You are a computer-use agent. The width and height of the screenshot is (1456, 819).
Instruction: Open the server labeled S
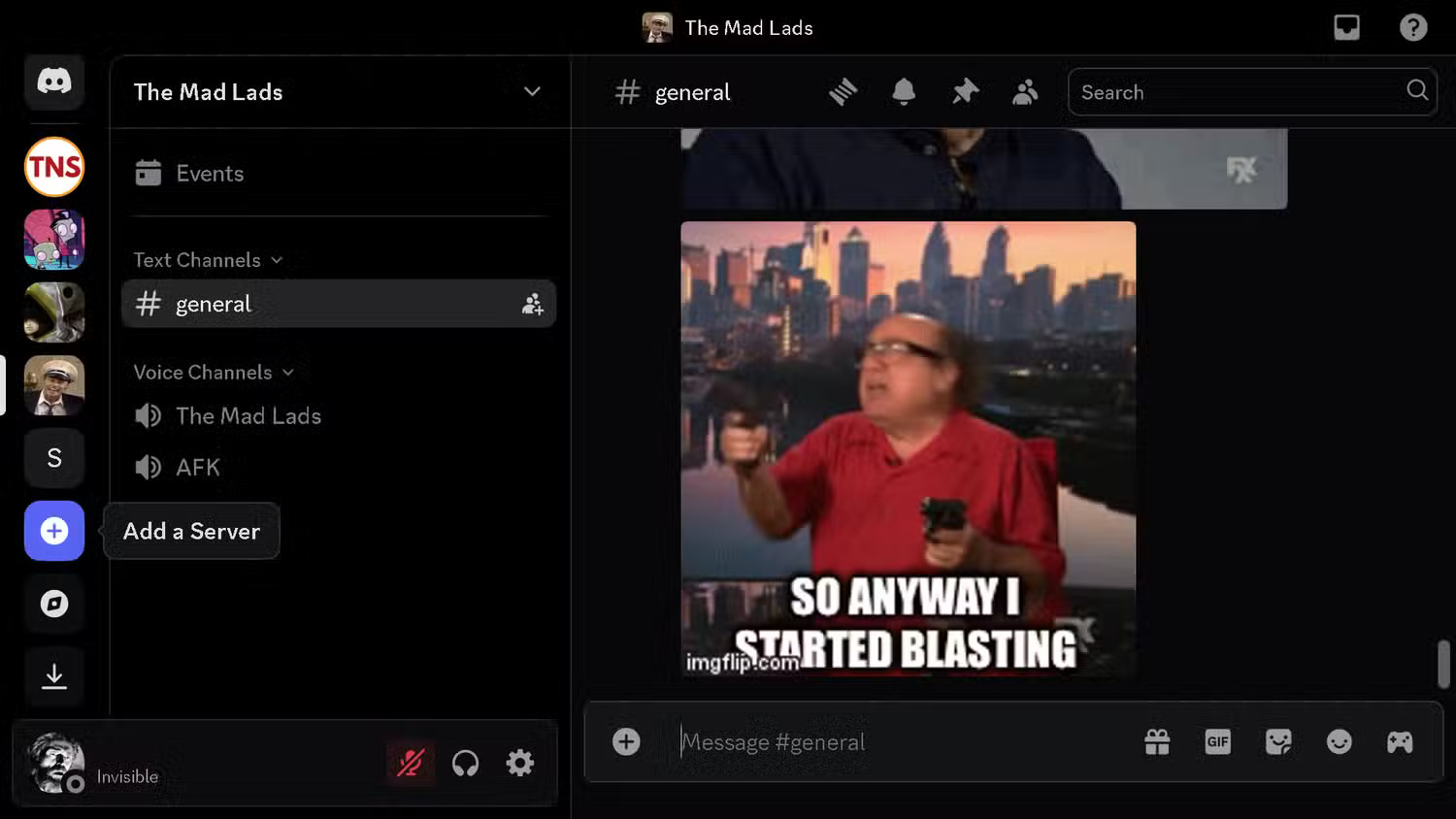pyautogui.click(x=54, y=458)
